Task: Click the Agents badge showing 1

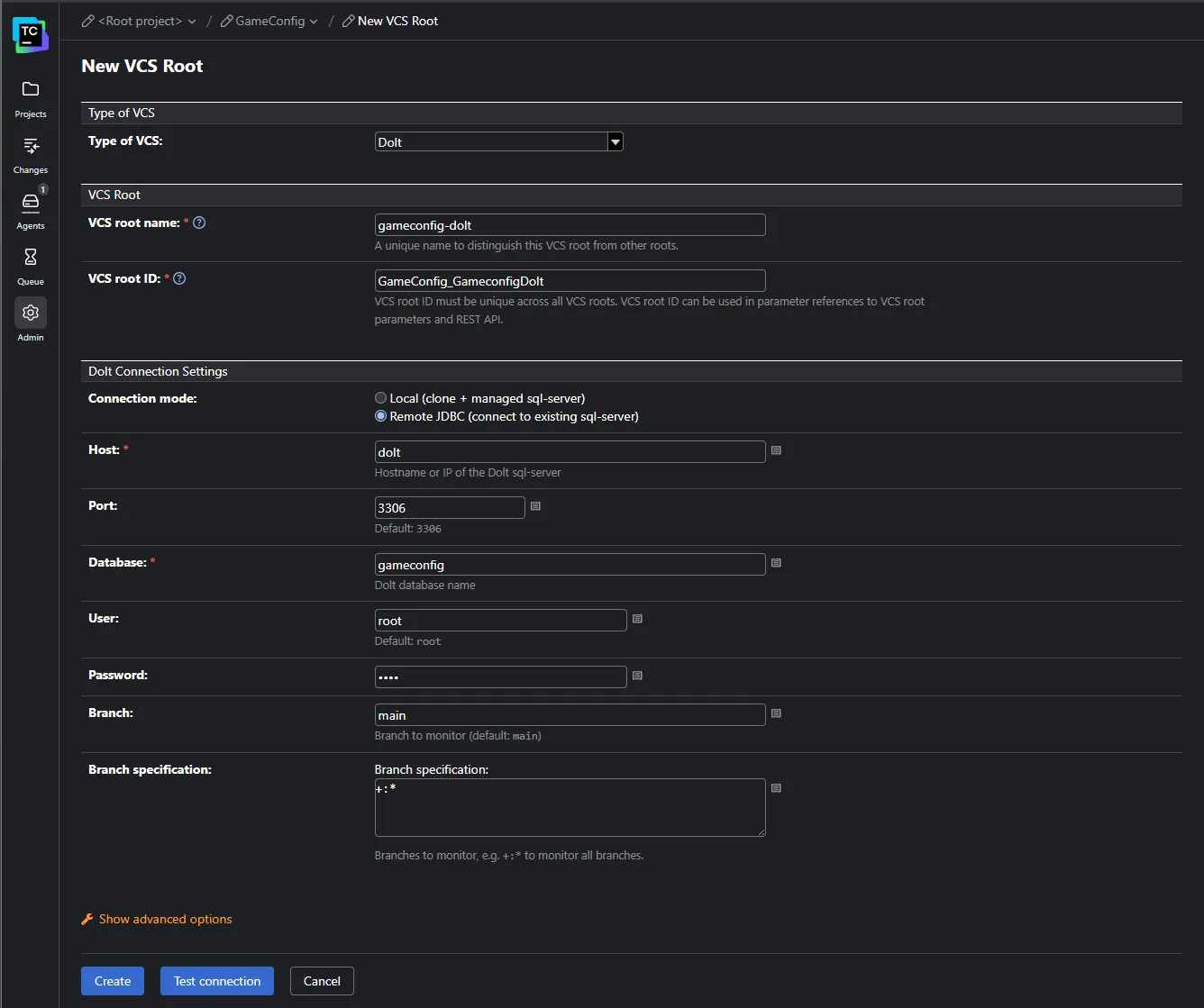Action: [x=42, y=189]
